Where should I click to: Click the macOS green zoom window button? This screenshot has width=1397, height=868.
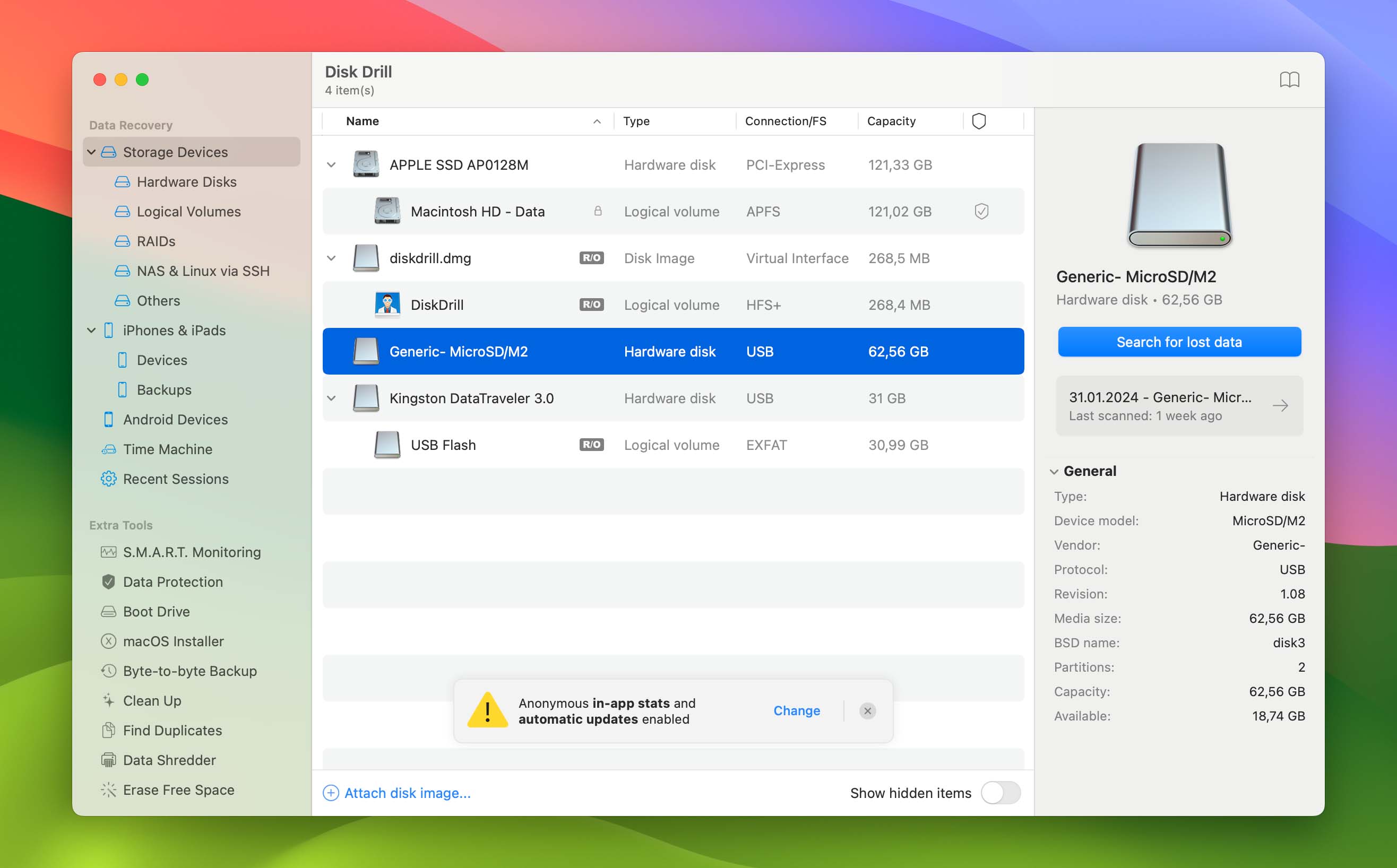pyautogui.click(x=142, y=79)
